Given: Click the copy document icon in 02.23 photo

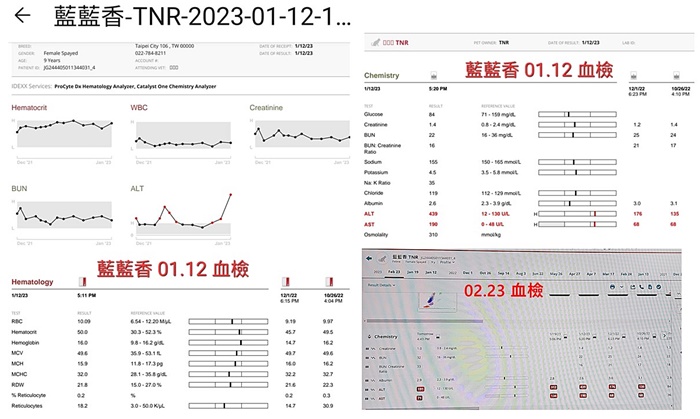Looking at the screenshot, I should pyautogui.click(x=650, y=287).
